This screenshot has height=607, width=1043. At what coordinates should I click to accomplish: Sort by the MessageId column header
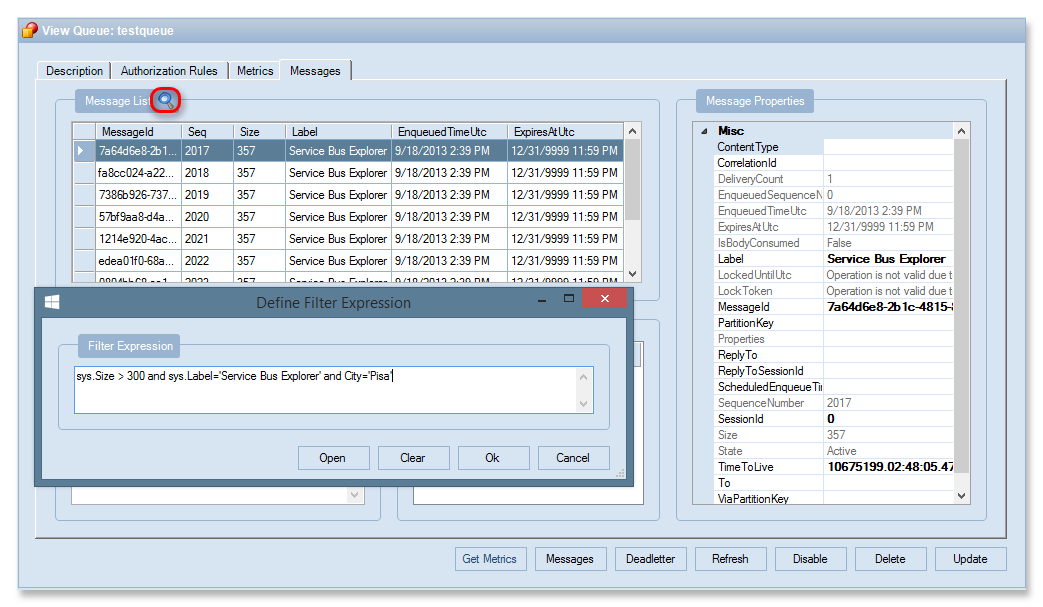140,132
